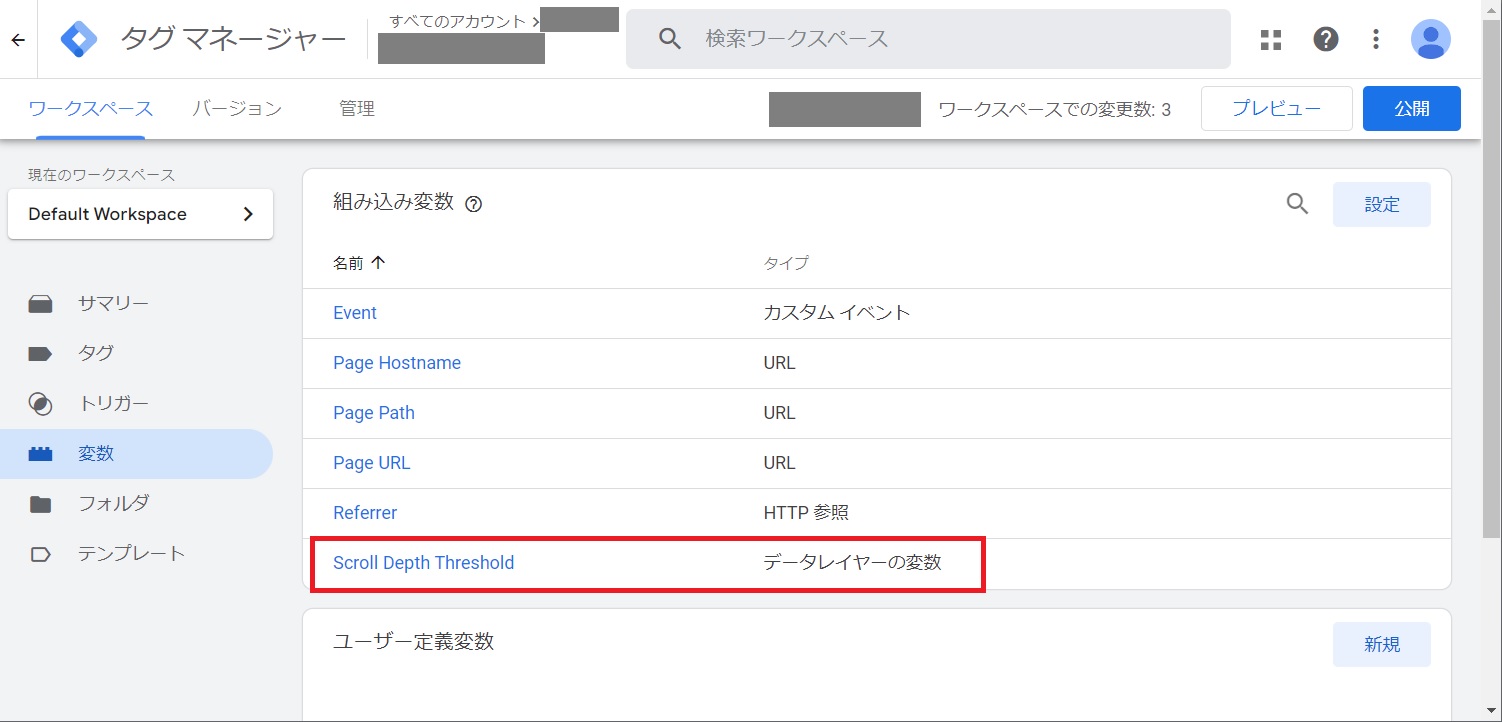
Task: Expand the Default Workspace selector
Action: 140,214
